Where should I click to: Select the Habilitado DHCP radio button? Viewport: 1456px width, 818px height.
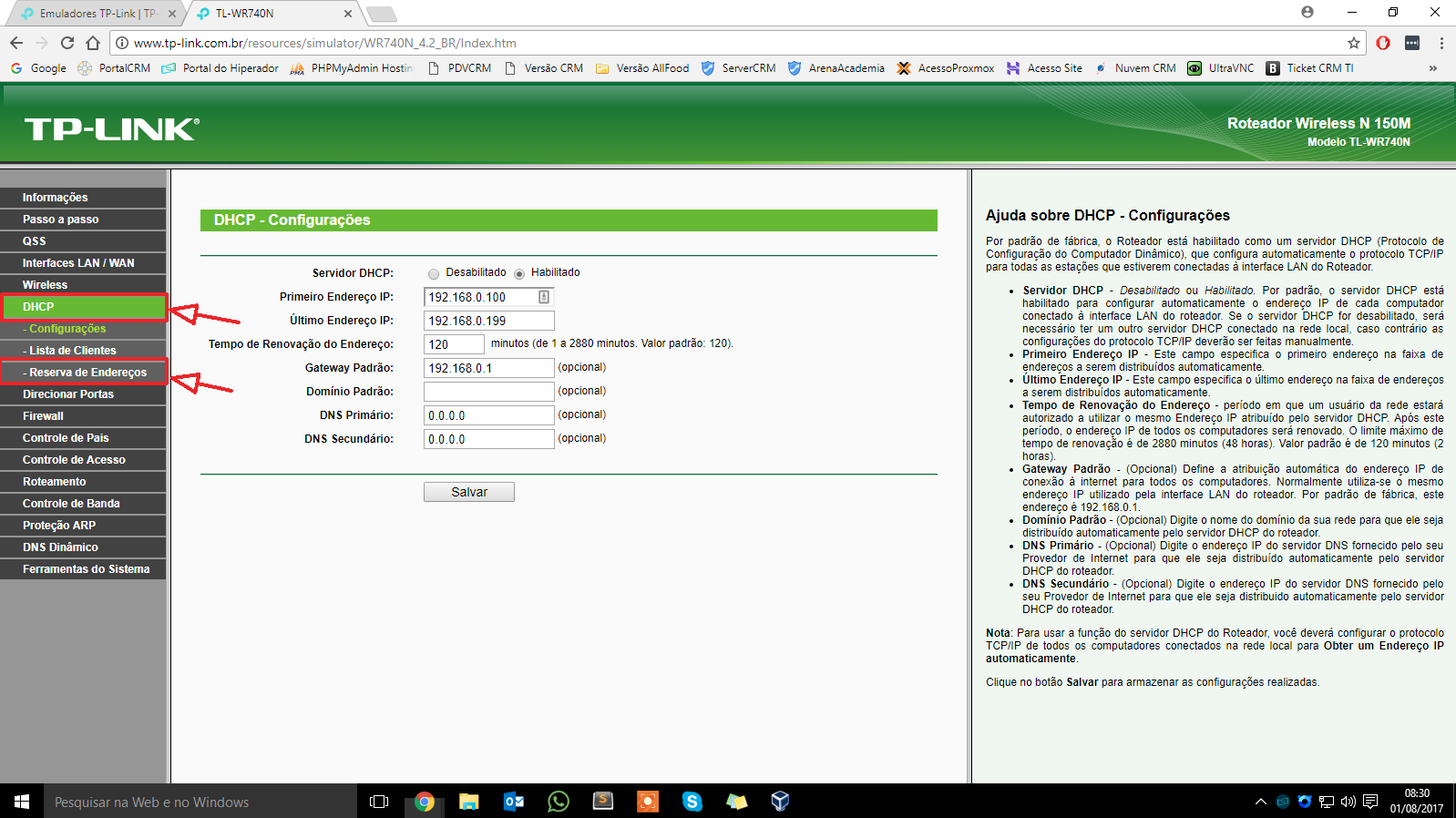pos(519,273)
